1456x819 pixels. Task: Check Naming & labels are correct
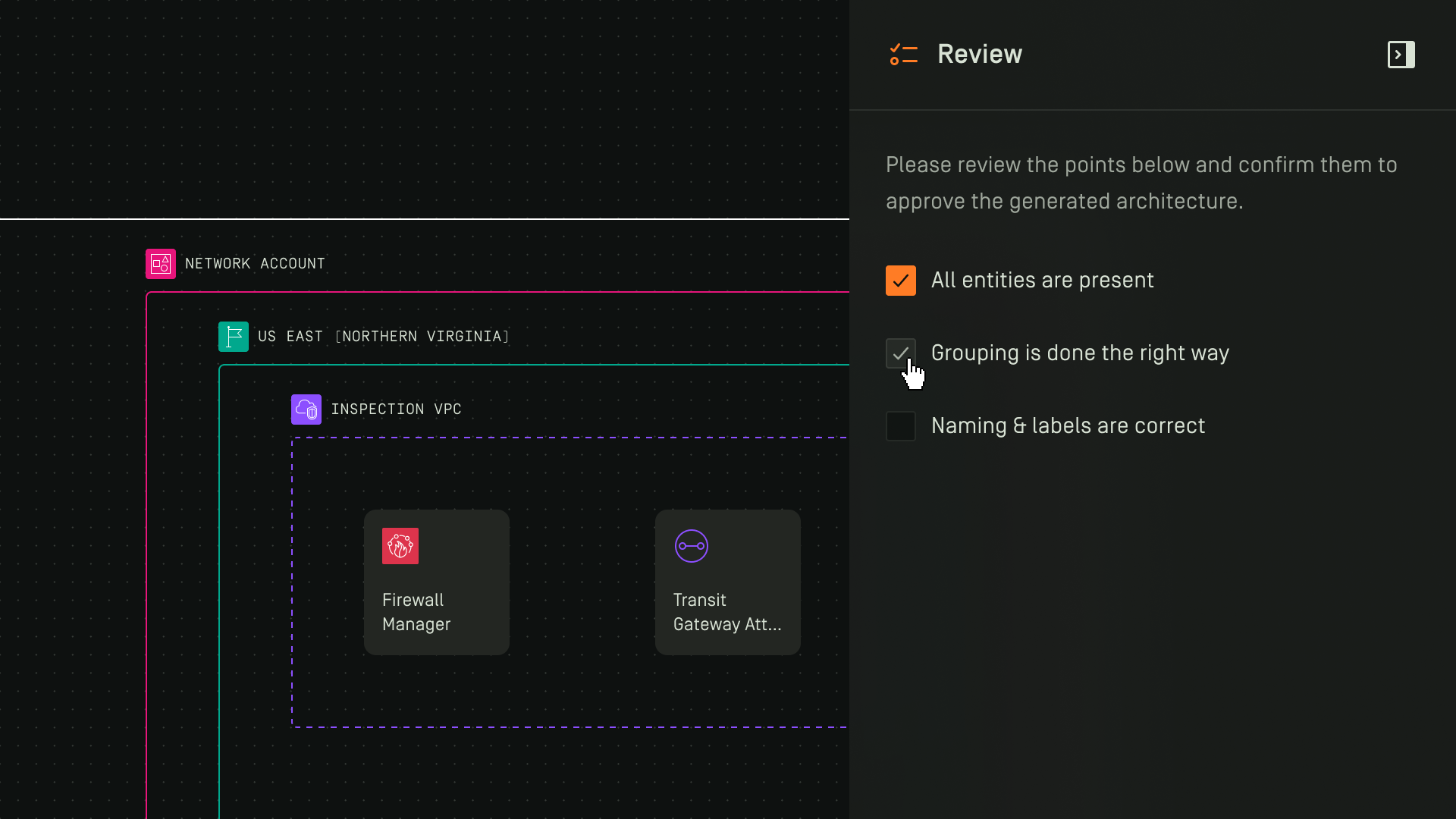coord(900,426)
